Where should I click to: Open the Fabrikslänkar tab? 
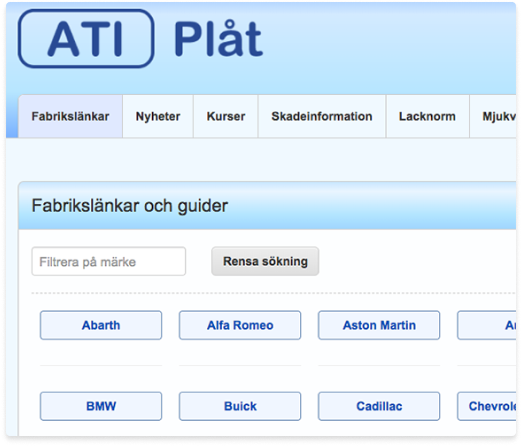70,116
